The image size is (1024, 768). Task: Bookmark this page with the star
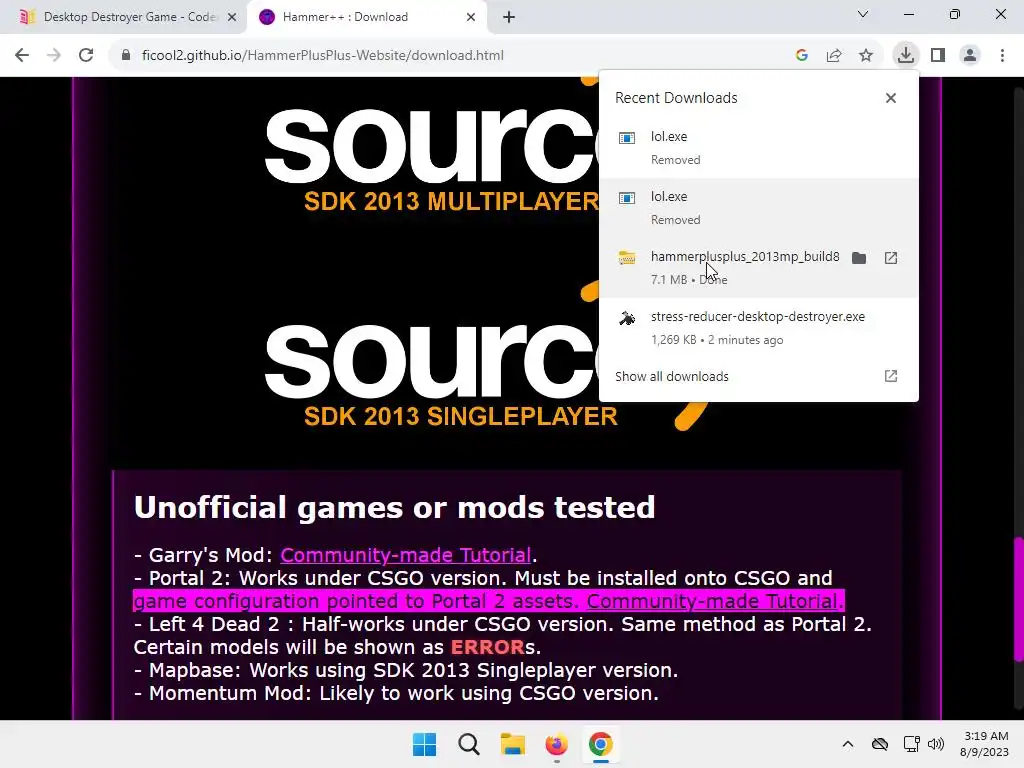pos(866,56)
